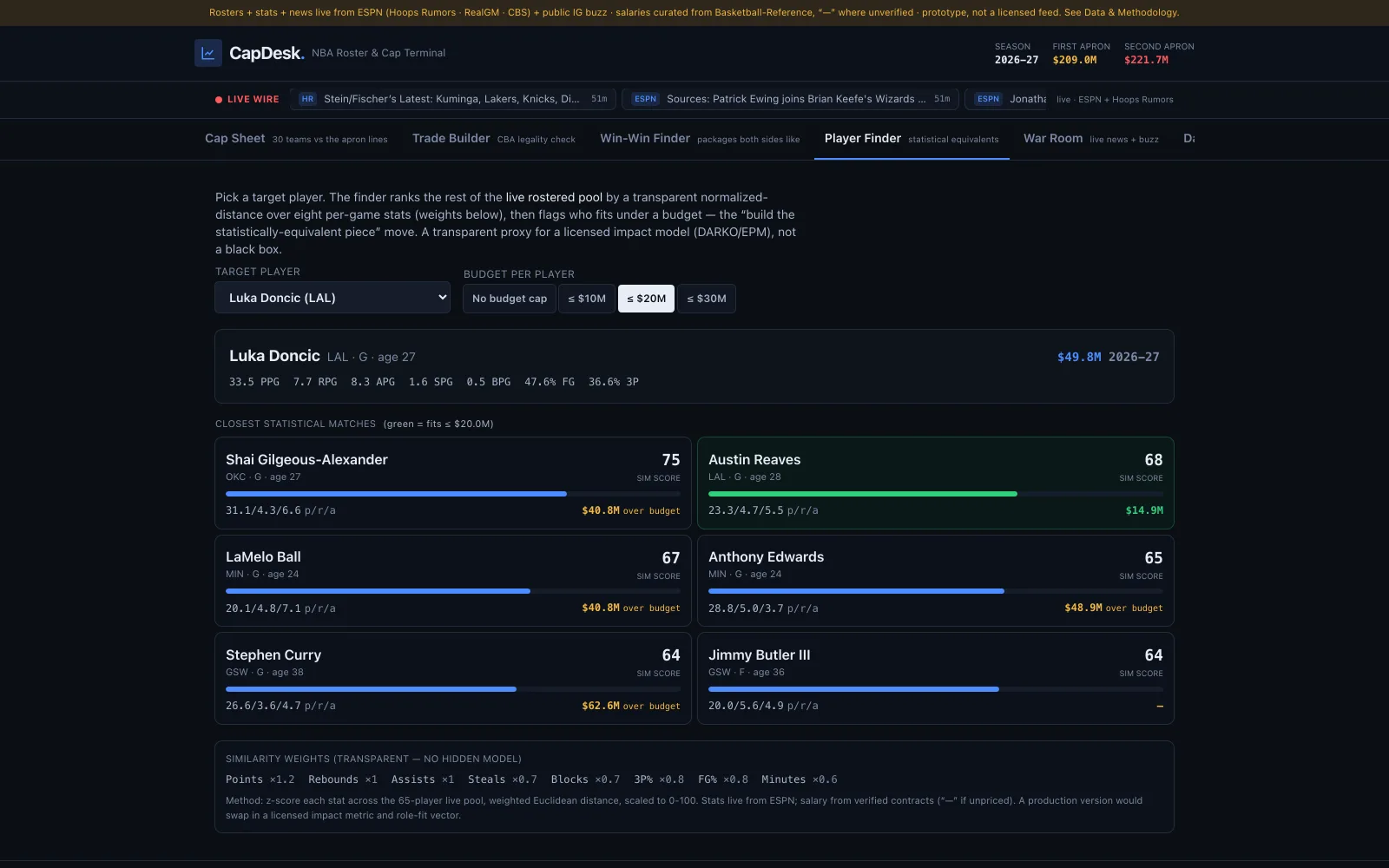
Task: Click the Second Apron $221.7M value
Action: (x=1146, y=60)
